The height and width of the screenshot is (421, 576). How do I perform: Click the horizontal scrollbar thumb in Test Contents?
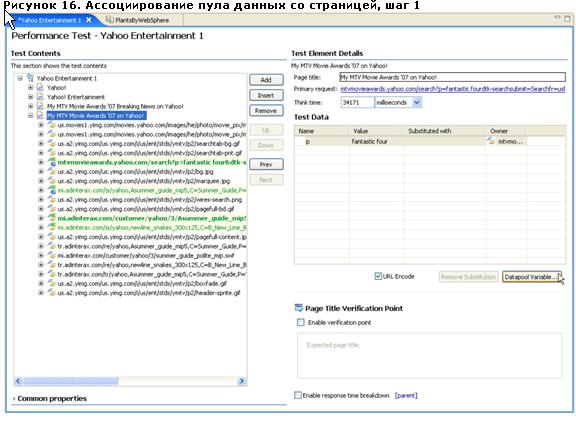click(x=71, y=381)
